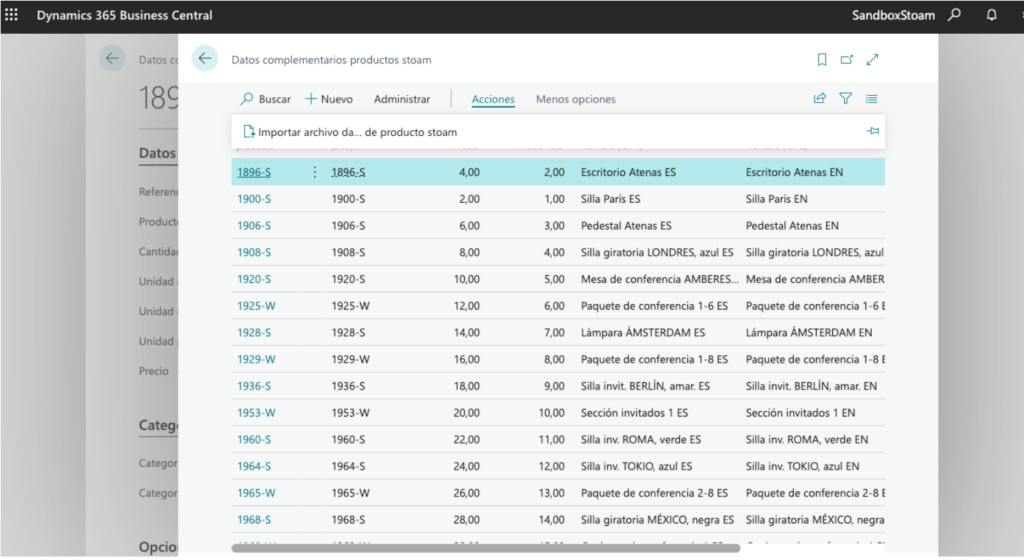Select cell 'Silla giratoria MÉXICO, negra ES'
Viewport: 1024px width, 560px height.
coord(657,520)
